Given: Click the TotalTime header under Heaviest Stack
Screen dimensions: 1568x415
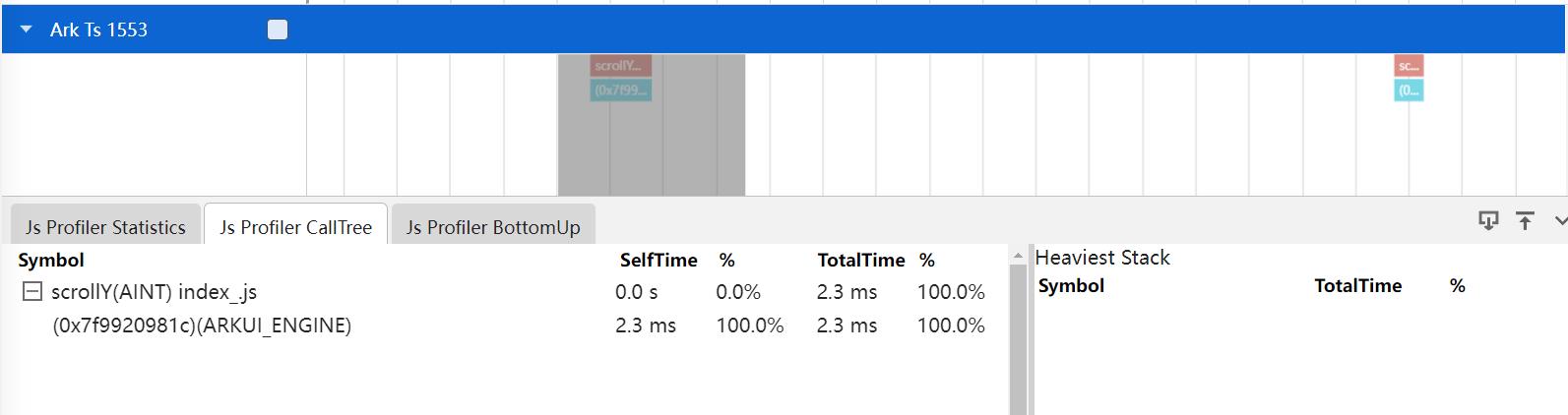Looking at the screenshot, I should [1357, 286].
